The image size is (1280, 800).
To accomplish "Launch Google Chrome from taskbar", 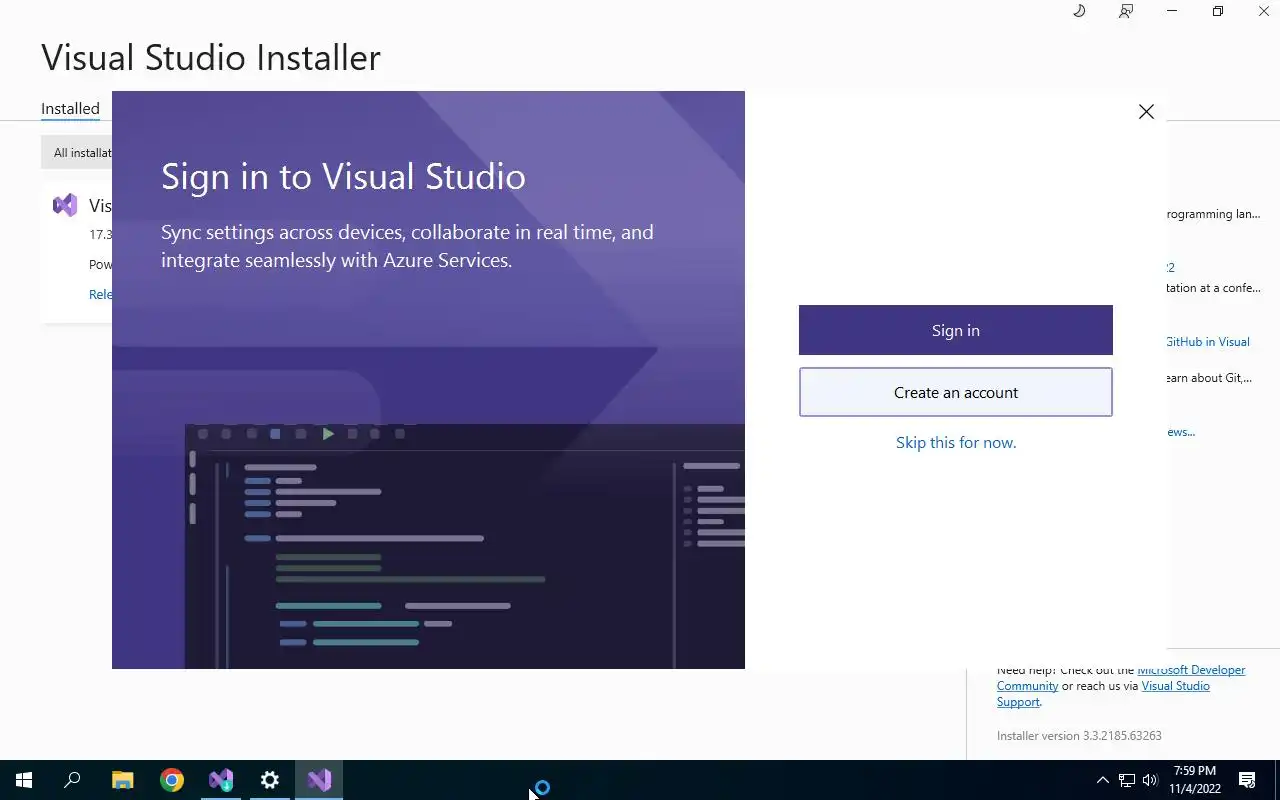I will [x=172, y=780].
